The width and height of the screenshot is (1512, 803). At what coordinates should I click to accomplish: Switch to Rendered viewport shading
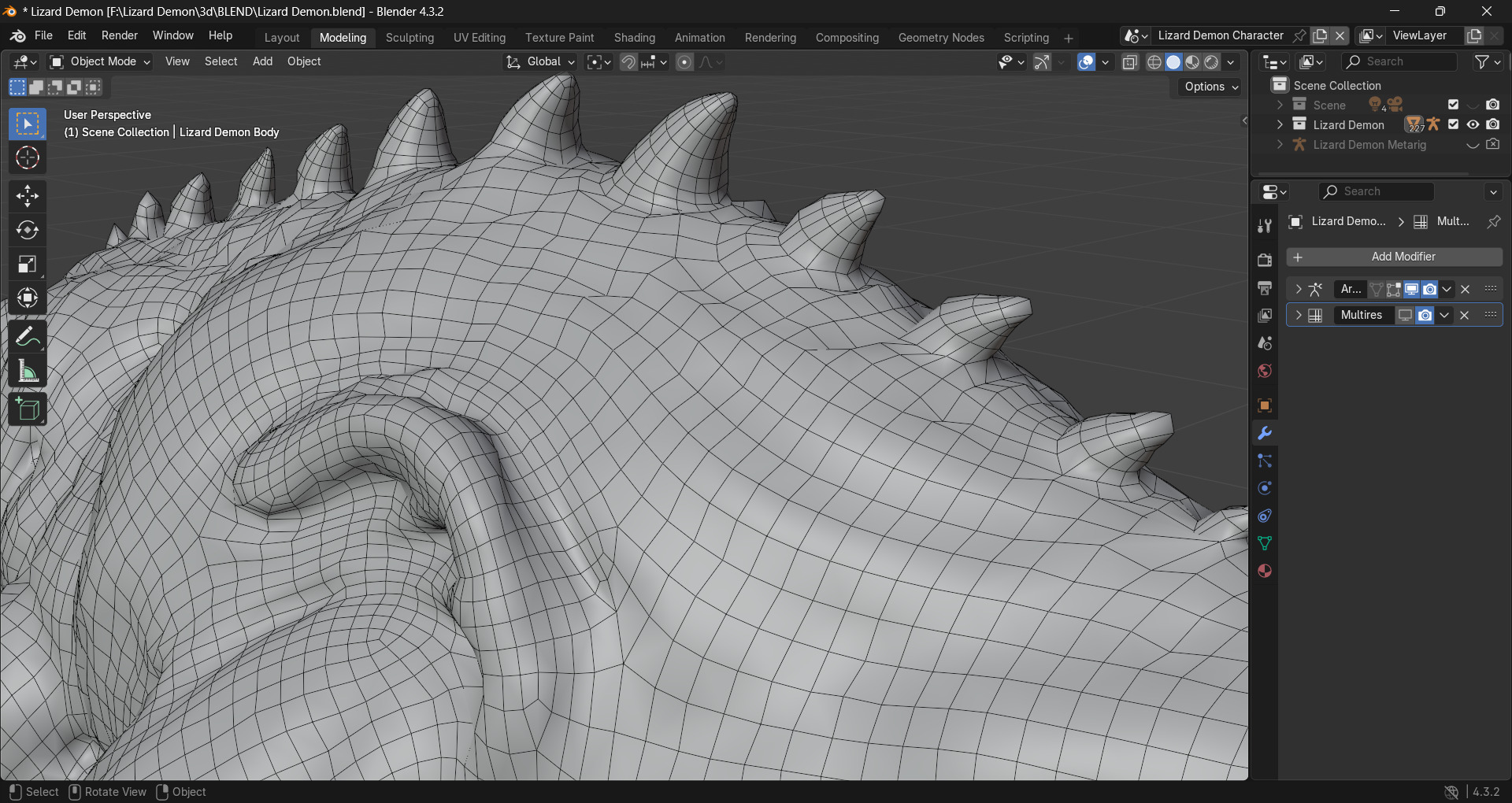1212,62
